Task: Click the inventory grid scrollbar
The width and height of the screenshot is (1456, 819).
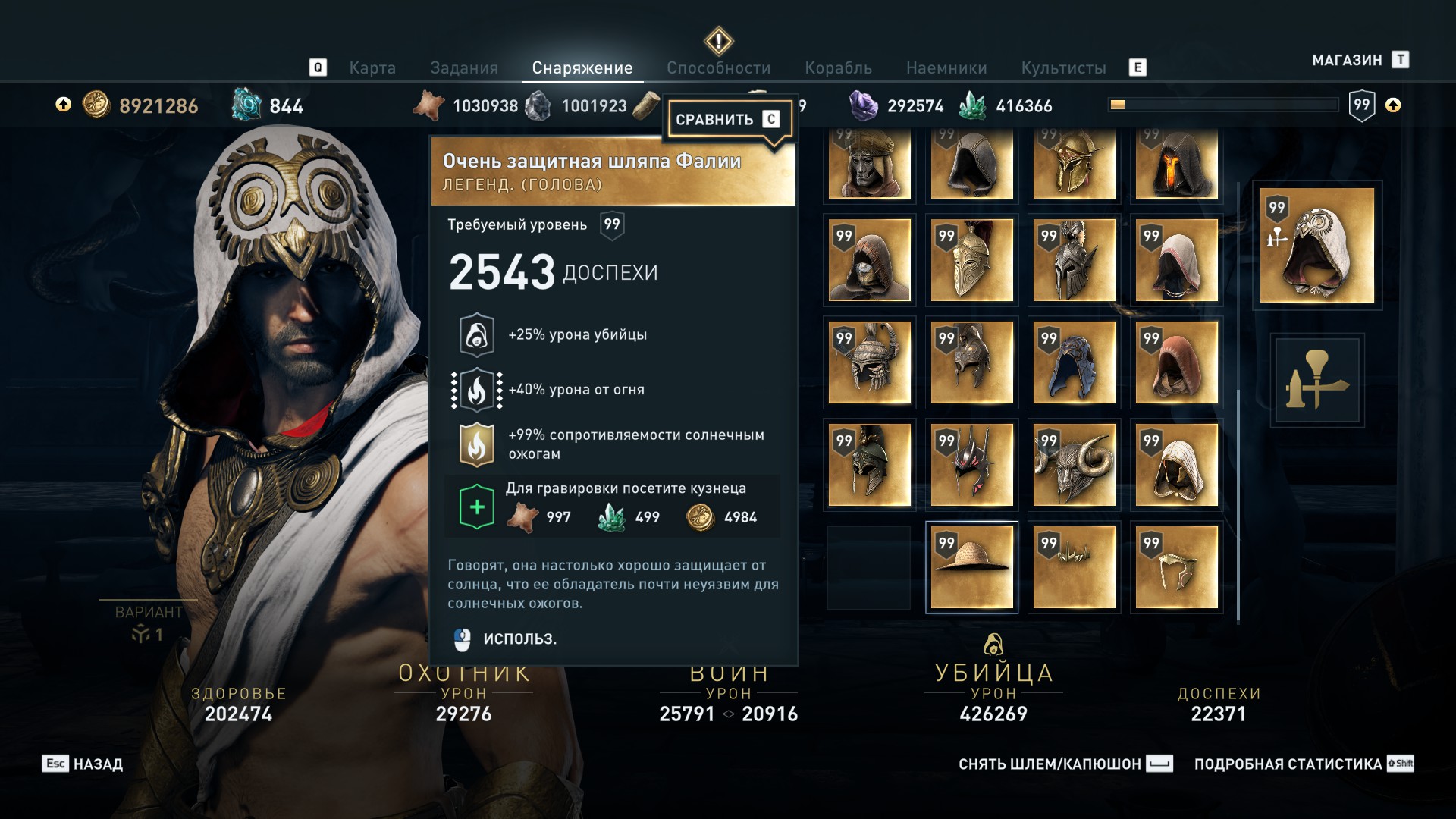Action: tap(1238, 402)
